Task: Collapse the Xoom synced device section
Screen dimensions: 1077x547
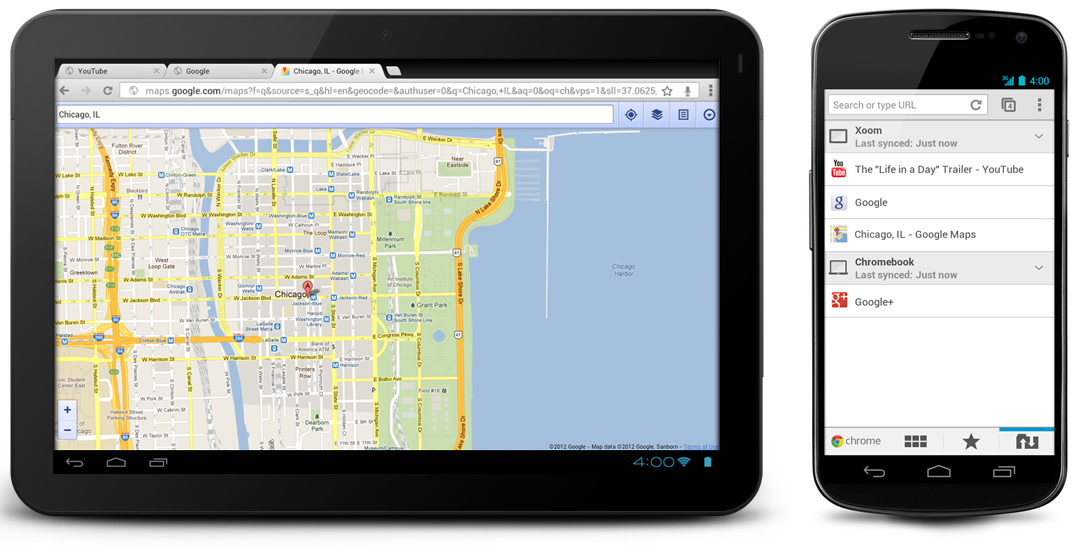Action: [1039, 137]
